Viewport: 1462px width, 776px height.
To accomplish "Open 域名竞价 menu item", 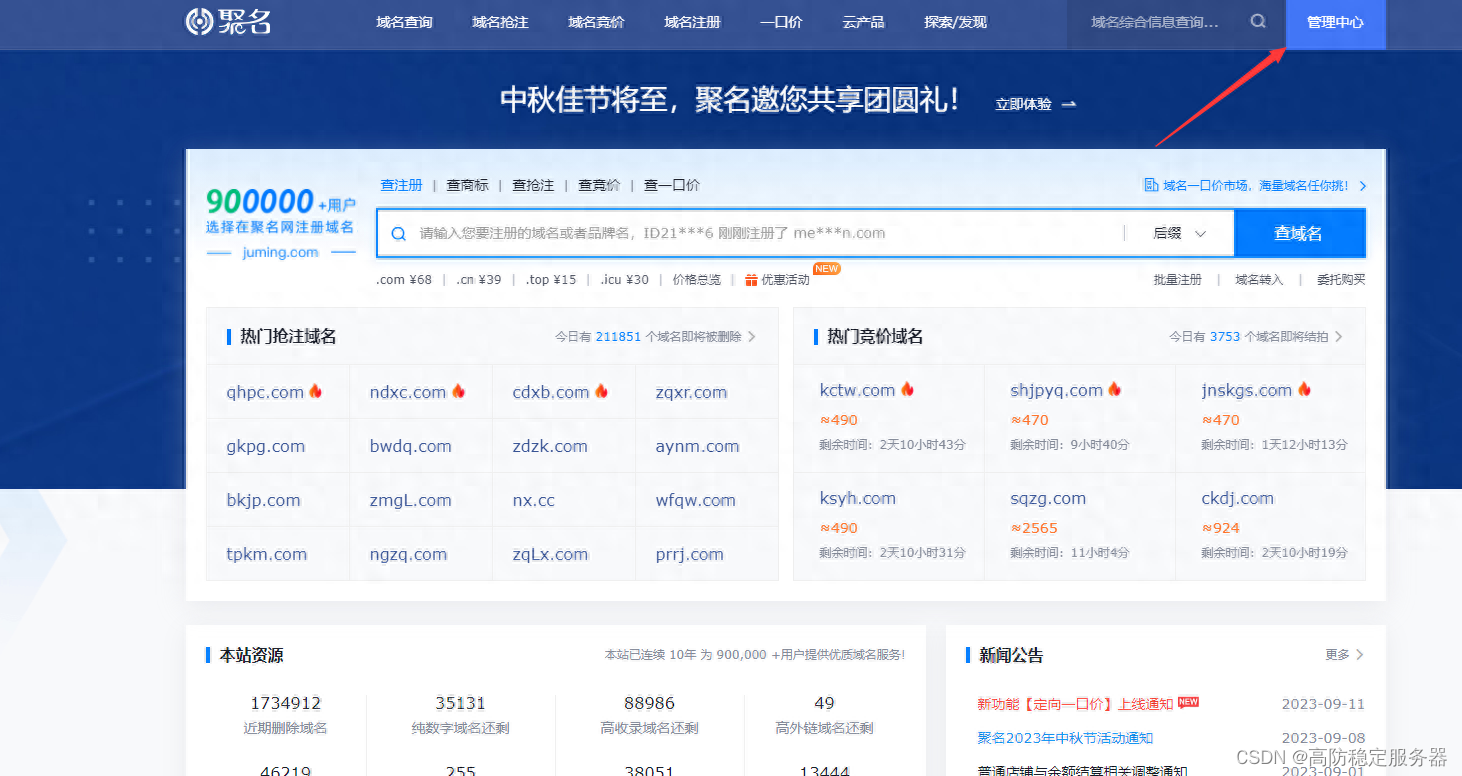I will 596,22.
